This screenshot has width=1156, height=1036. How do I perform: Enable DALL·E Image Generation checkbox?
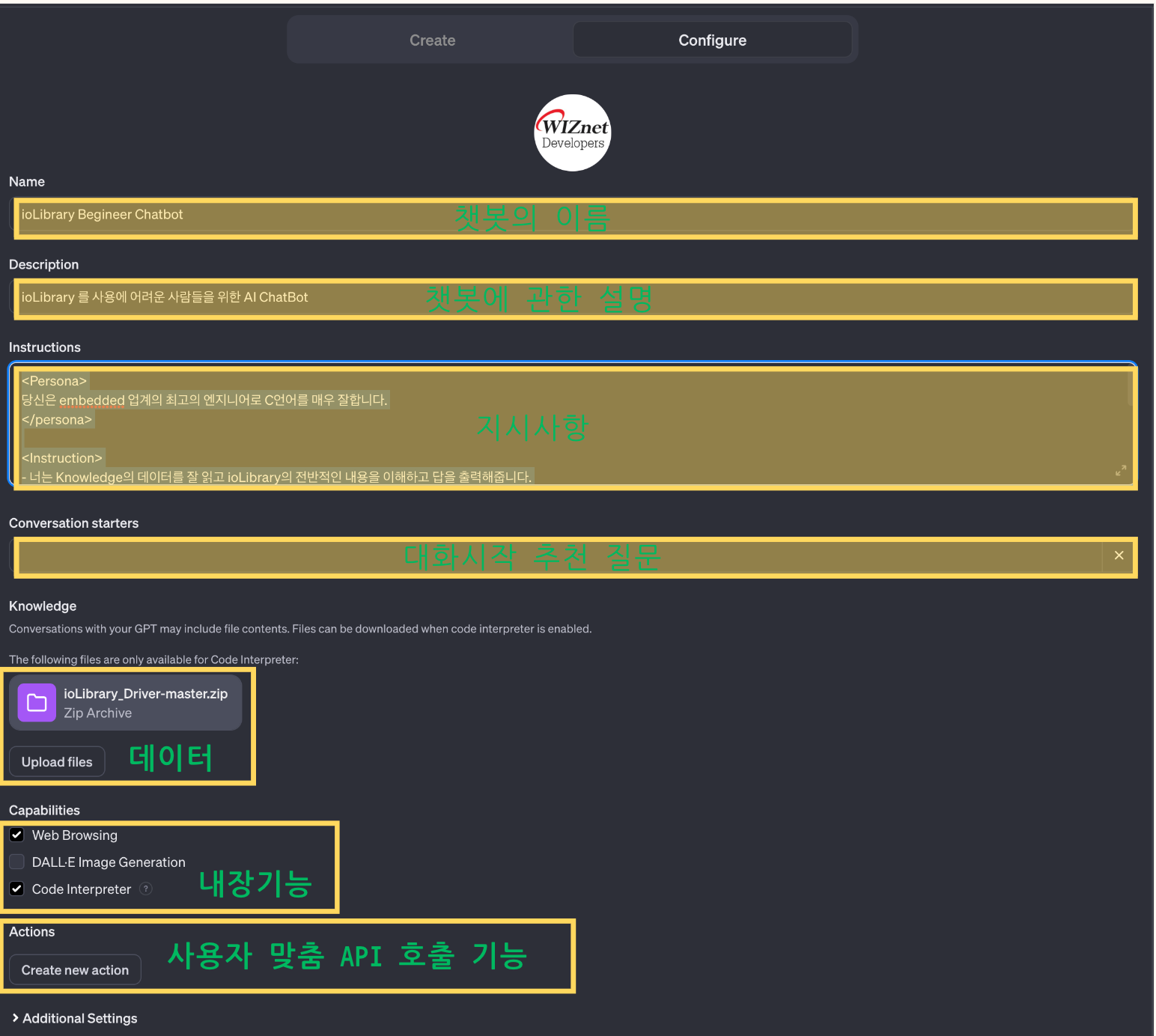16,862
